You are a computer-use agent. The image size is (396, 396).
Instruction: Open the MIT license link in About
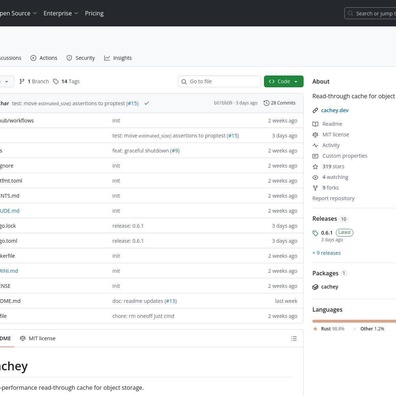(x=336, y=135)
